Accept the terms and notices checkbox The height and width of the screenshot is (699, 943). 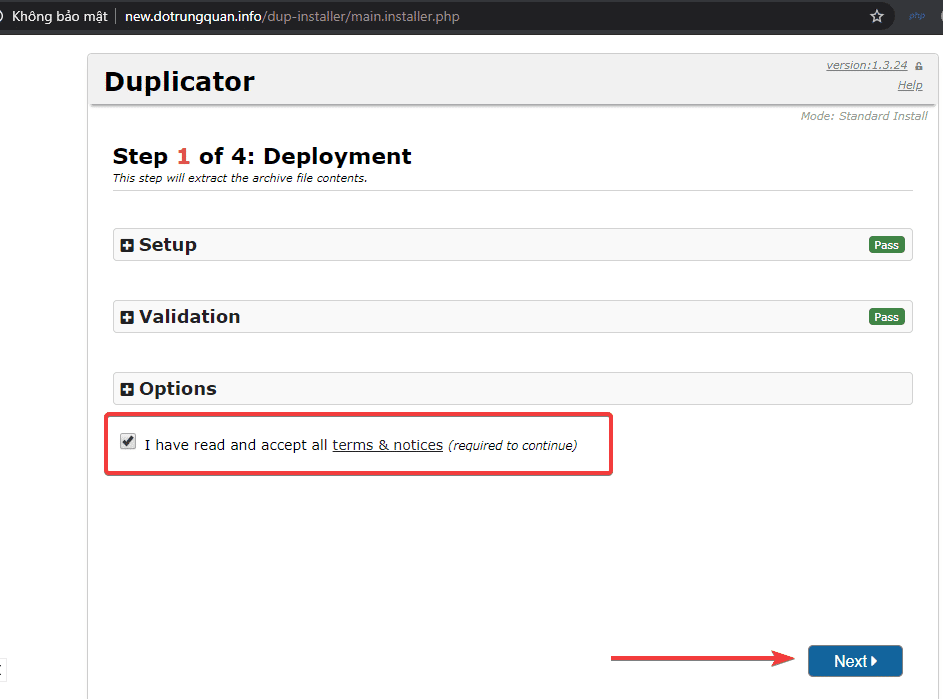128,441
